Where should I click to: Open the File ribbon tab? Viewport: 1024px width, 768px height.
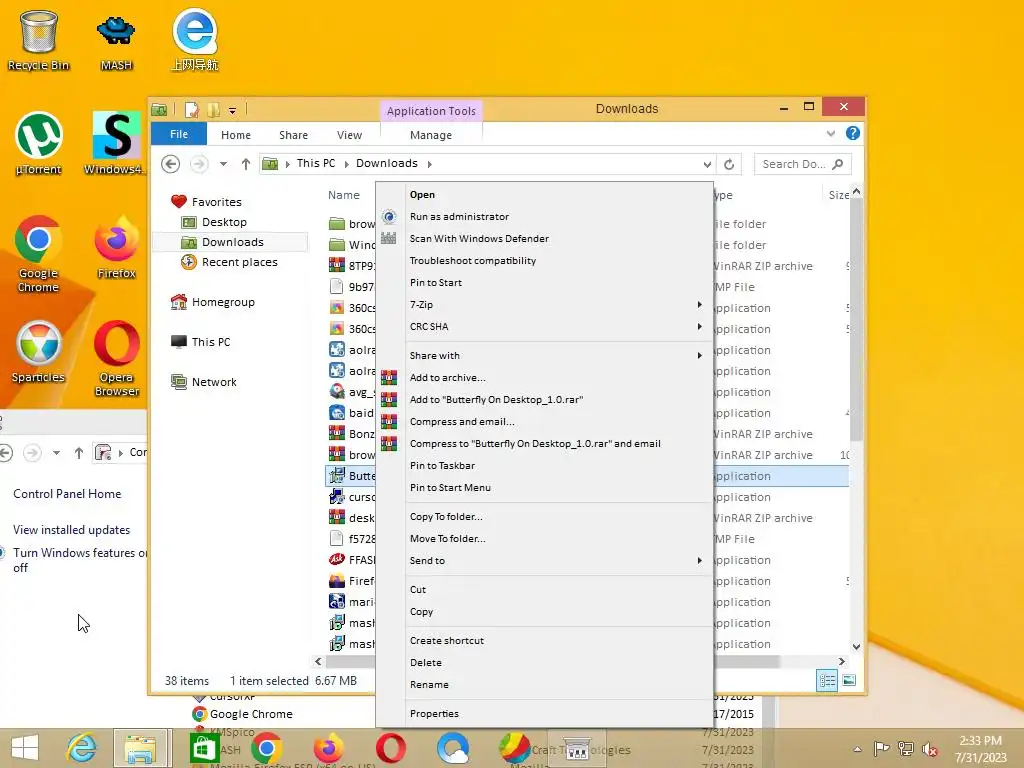click(x=179, y=134)
